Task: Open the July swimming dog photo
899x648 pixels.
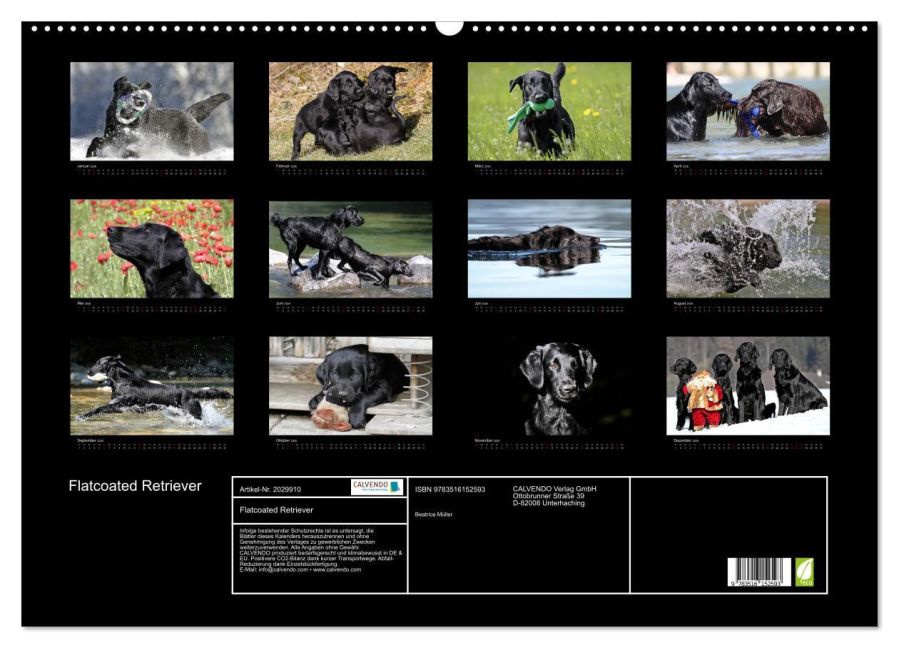Action: (549, 248)
